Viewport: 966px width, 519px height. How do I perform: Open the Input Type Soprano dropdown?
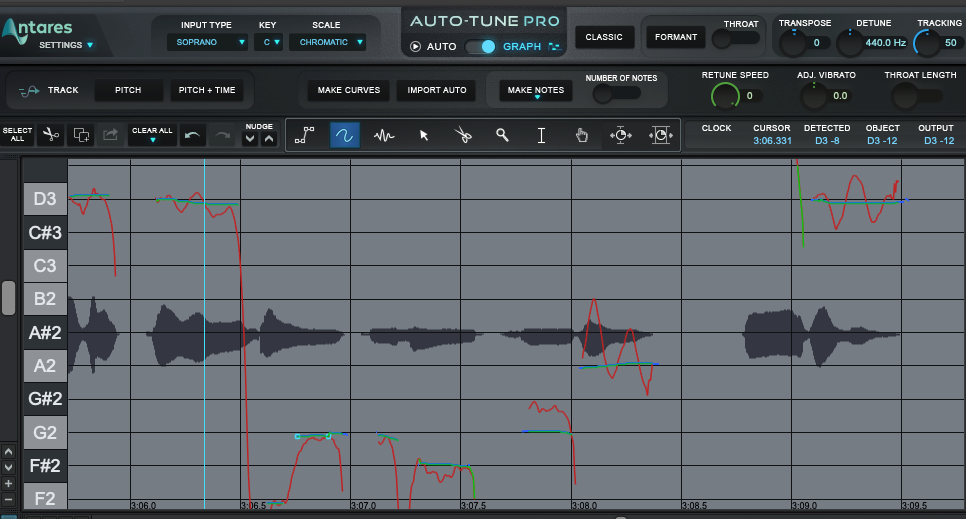point(208,42)
